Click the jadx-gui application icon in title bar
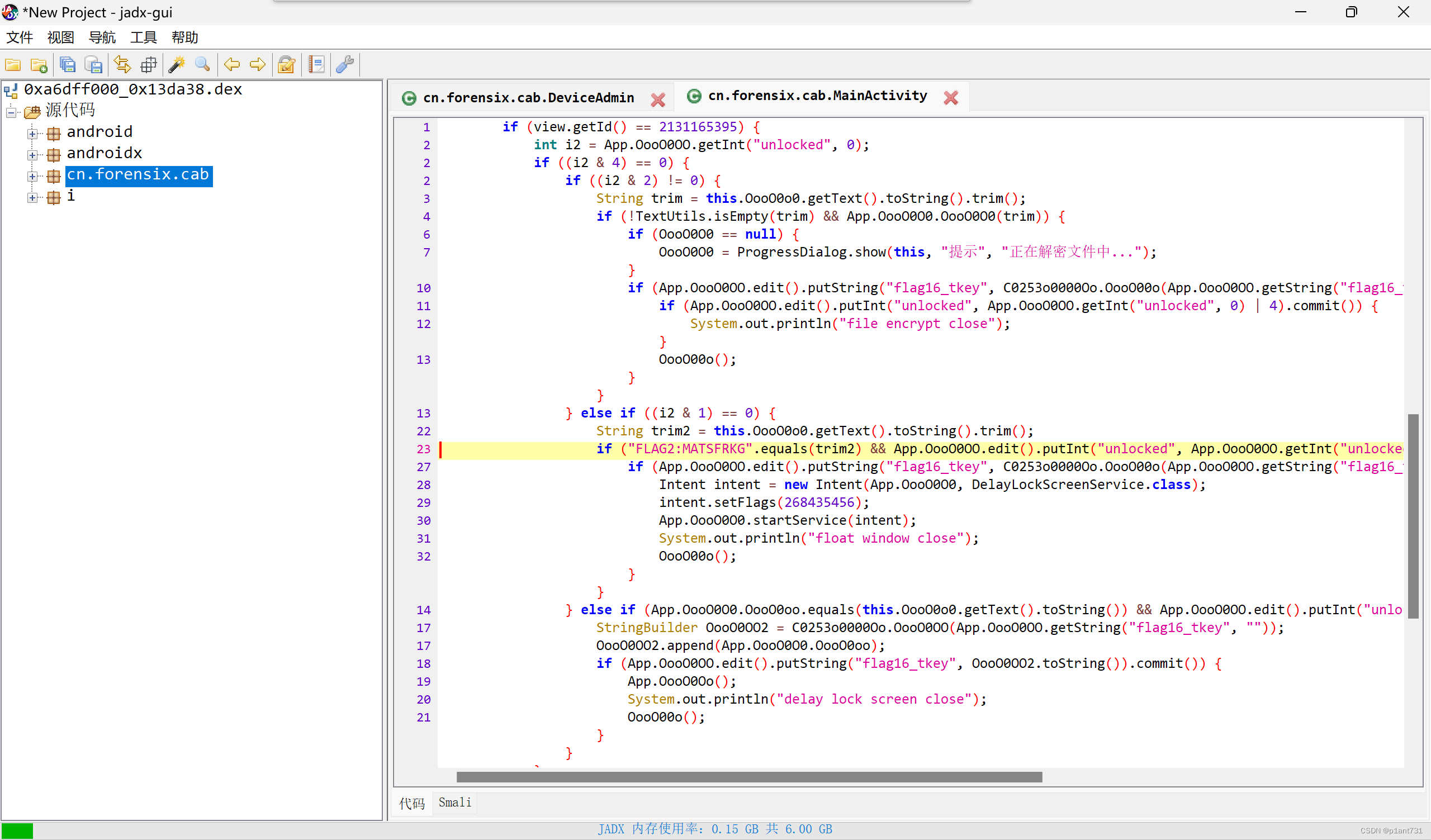Image resolution: width=1431 pixels, height=840 pixels. pyautogui.click(x=10, y=12)
